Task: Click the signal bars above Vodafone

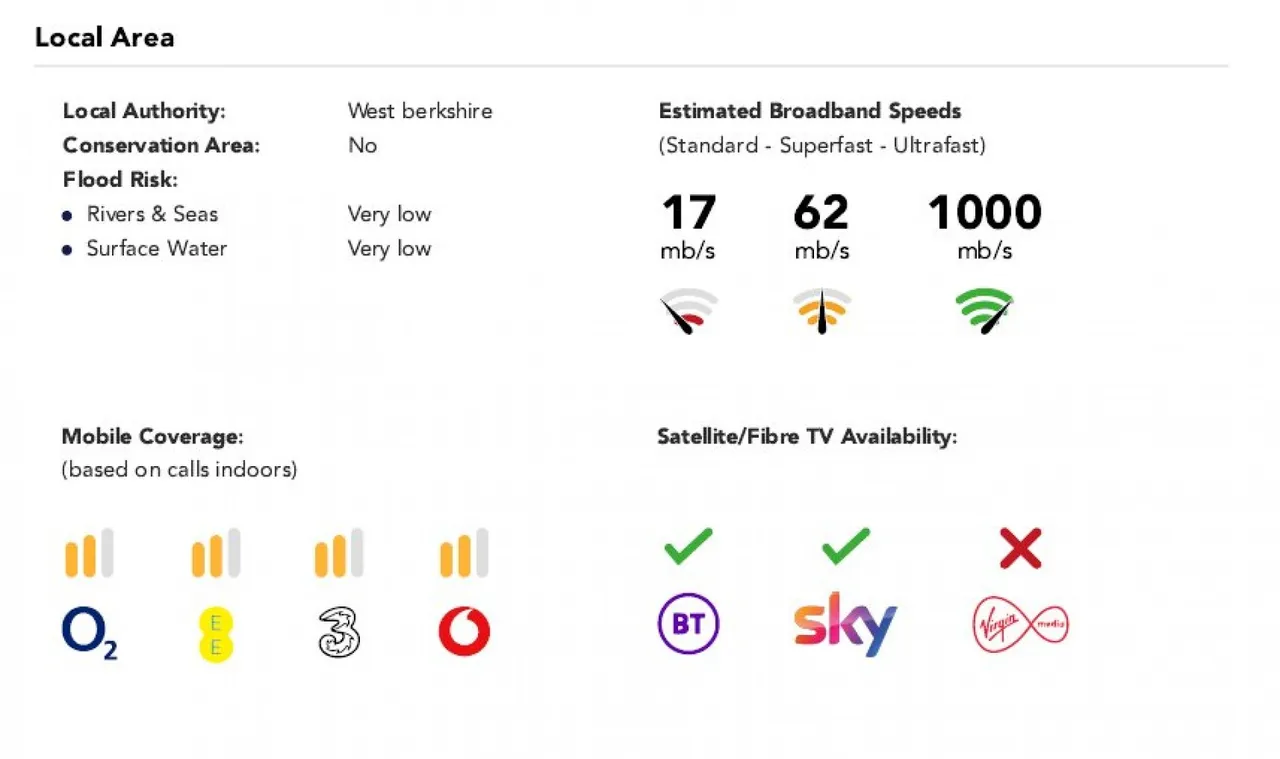Action: click(464, 553)
